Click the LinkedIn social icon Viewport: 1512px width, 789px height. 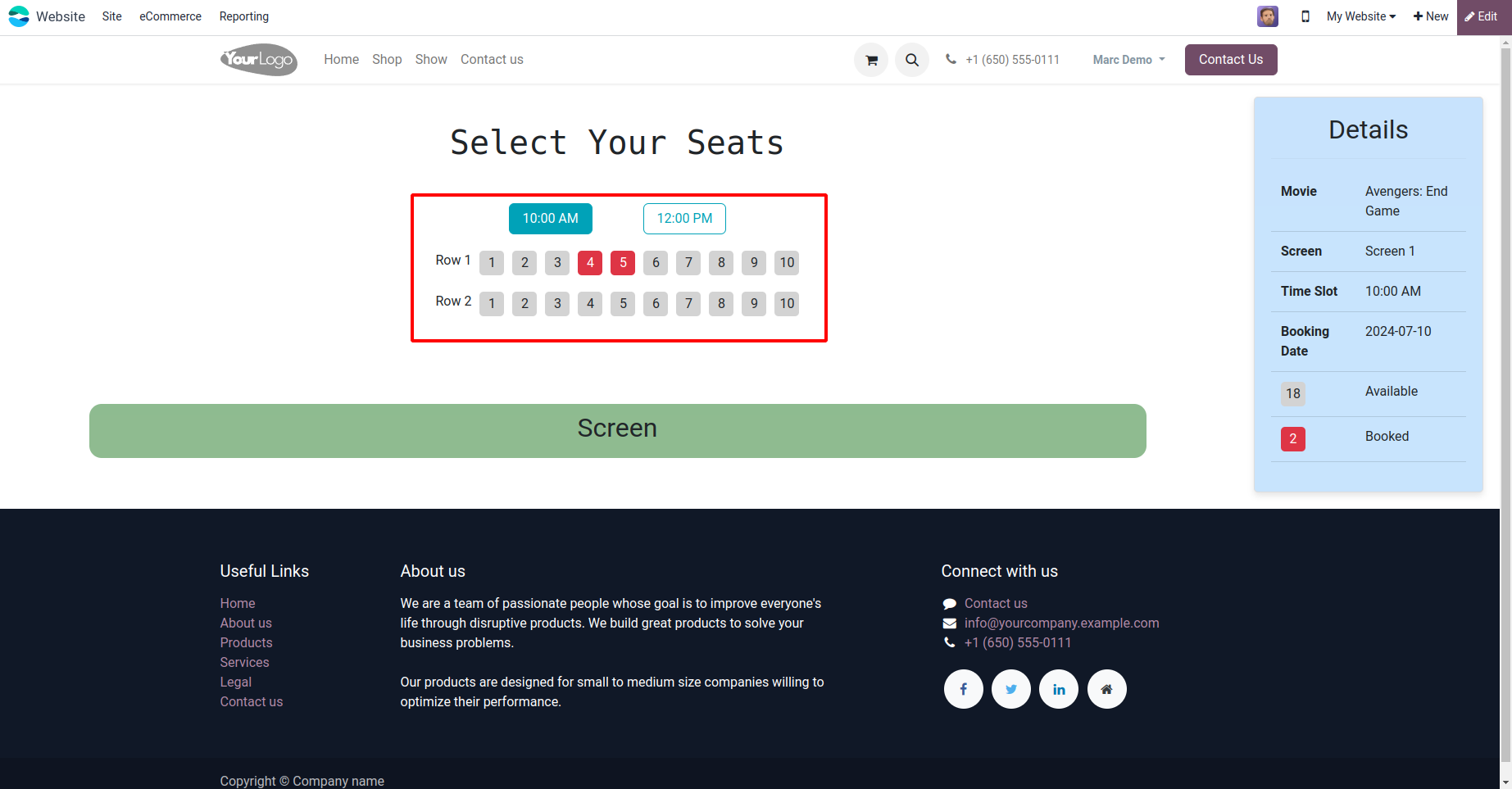[x=1059, y=689]
